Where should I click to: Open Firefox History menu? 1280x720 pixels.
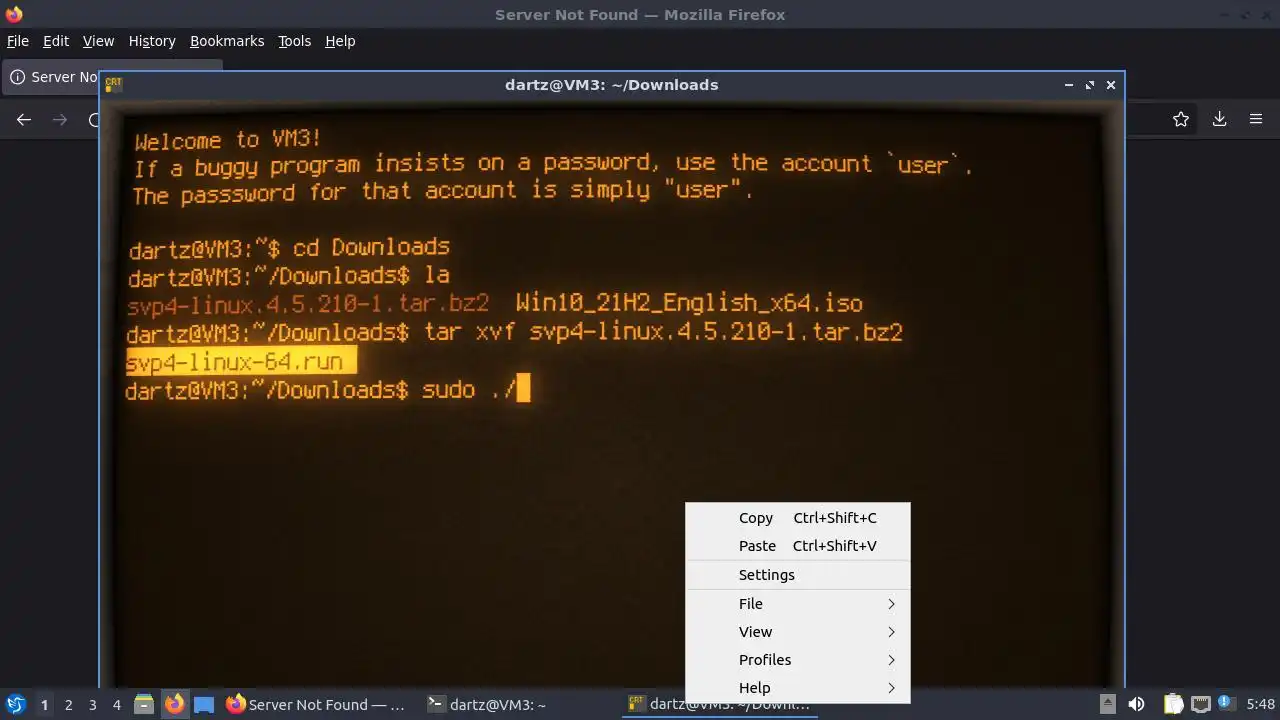click(x=152, y=41)
